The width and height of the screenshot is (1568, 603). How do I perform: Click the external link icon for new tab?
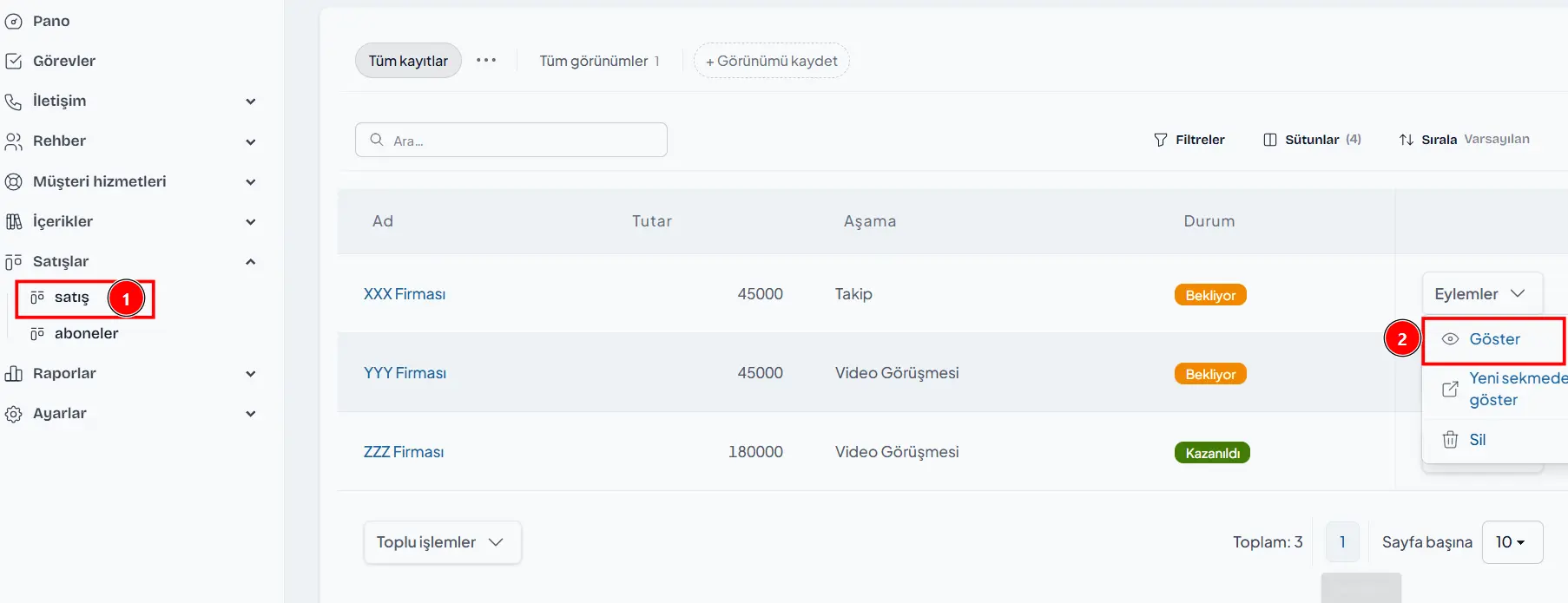[1450, 389]
